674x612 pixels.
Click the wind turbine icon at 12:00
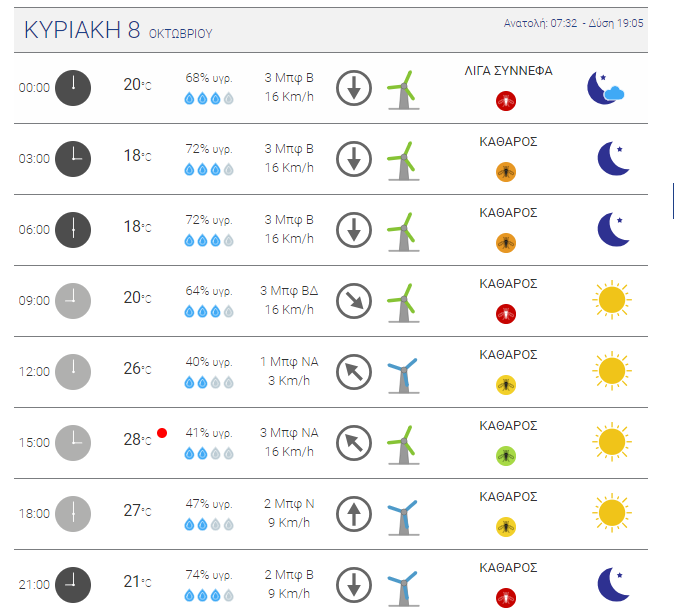(x=402, y=372)
